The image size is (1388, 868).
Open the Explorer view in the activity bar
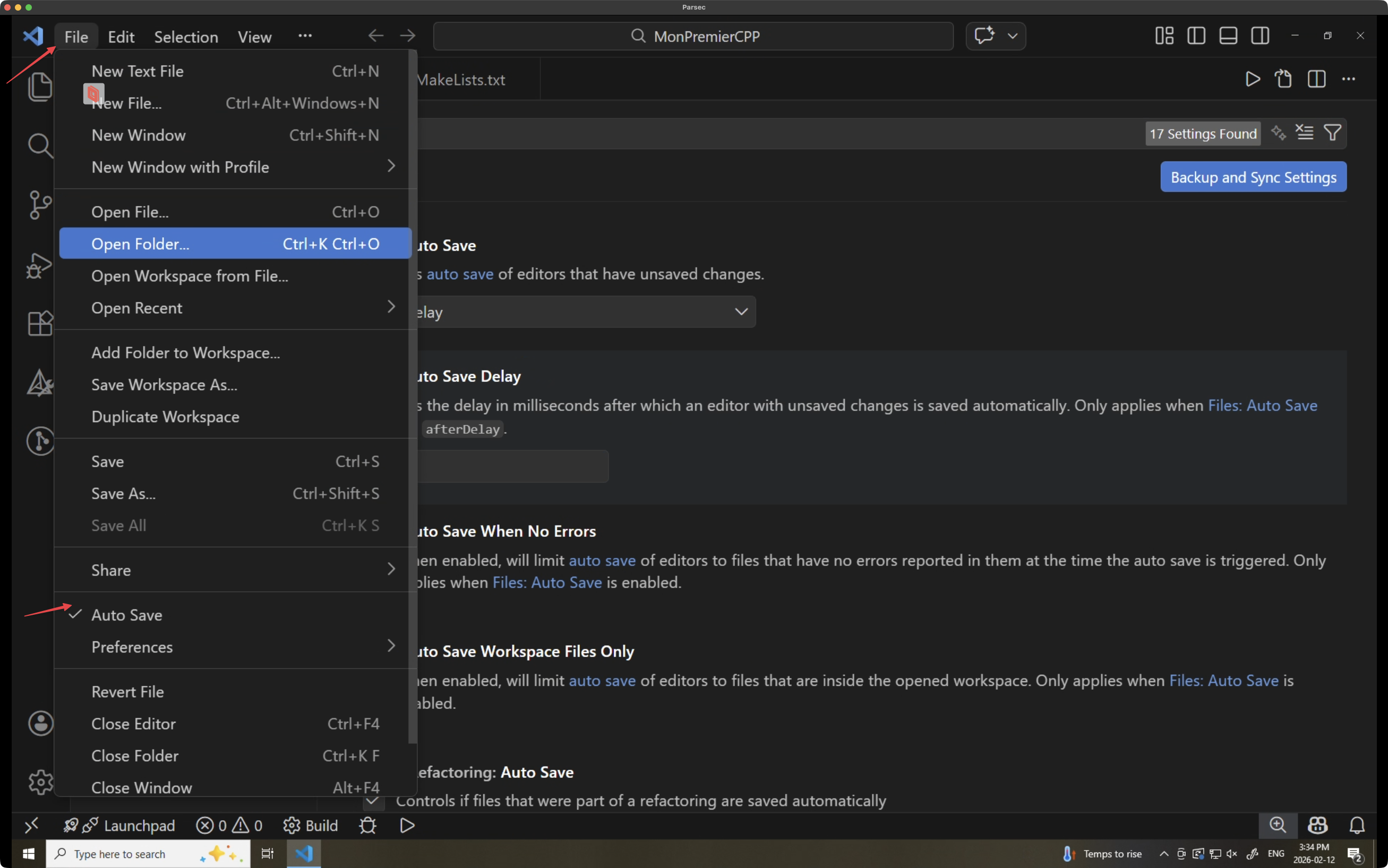click(x=39, y=87)
